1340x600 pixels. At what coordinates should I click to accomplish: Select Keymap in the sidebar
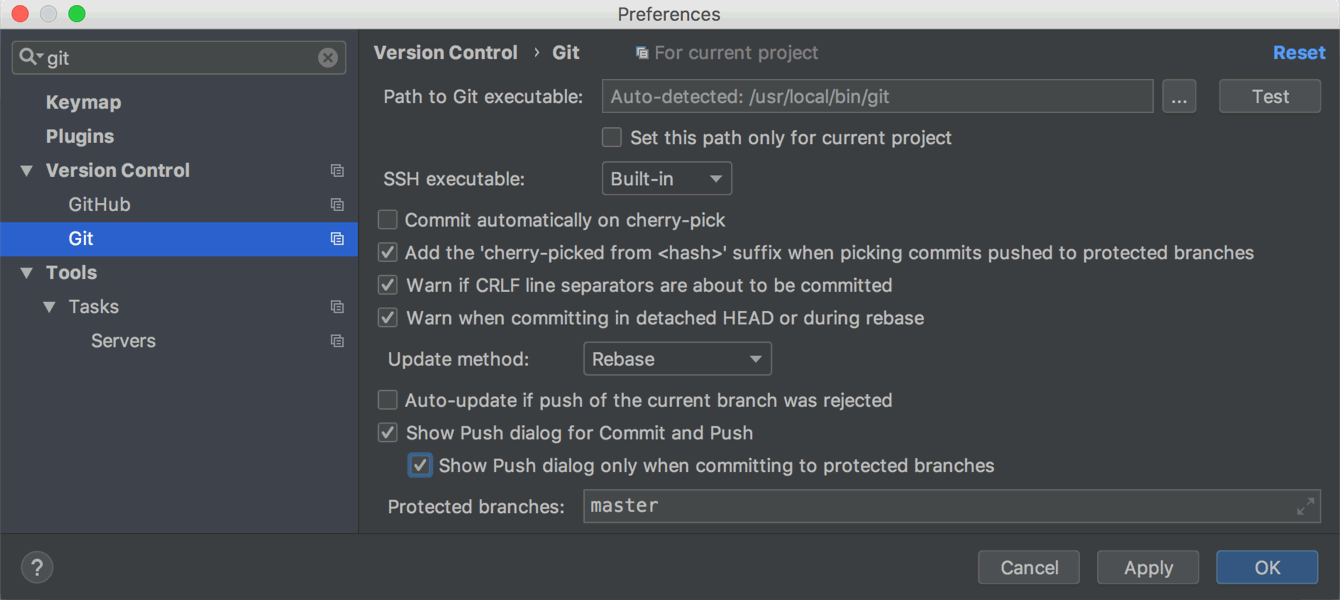[84, 102]
